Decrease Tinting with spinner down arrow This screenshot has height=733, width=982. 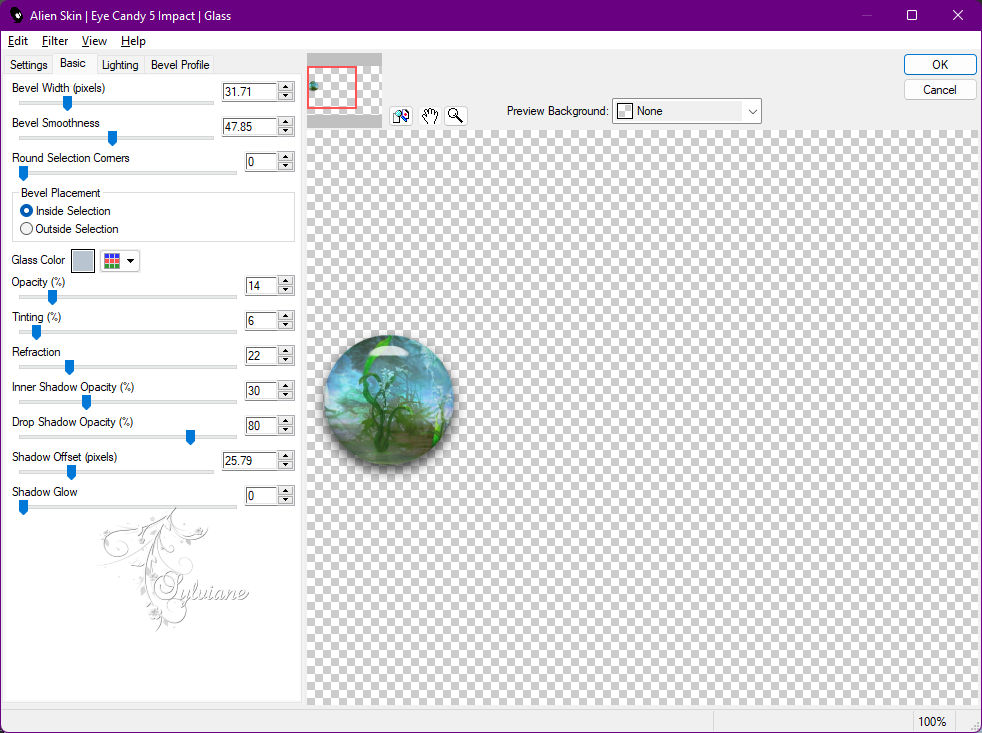point(286,326)
